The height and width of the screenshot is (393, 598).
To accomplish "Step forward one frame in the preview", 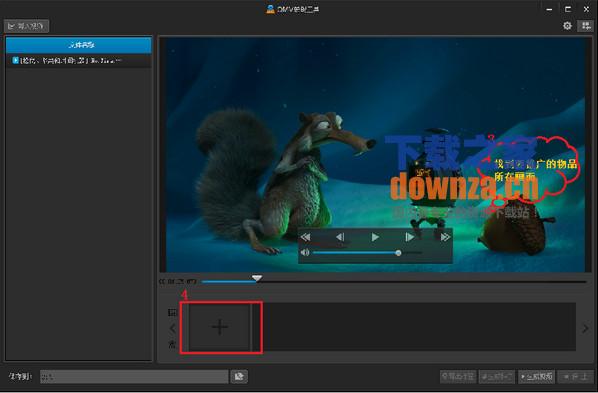I will [x=410, y=237].
